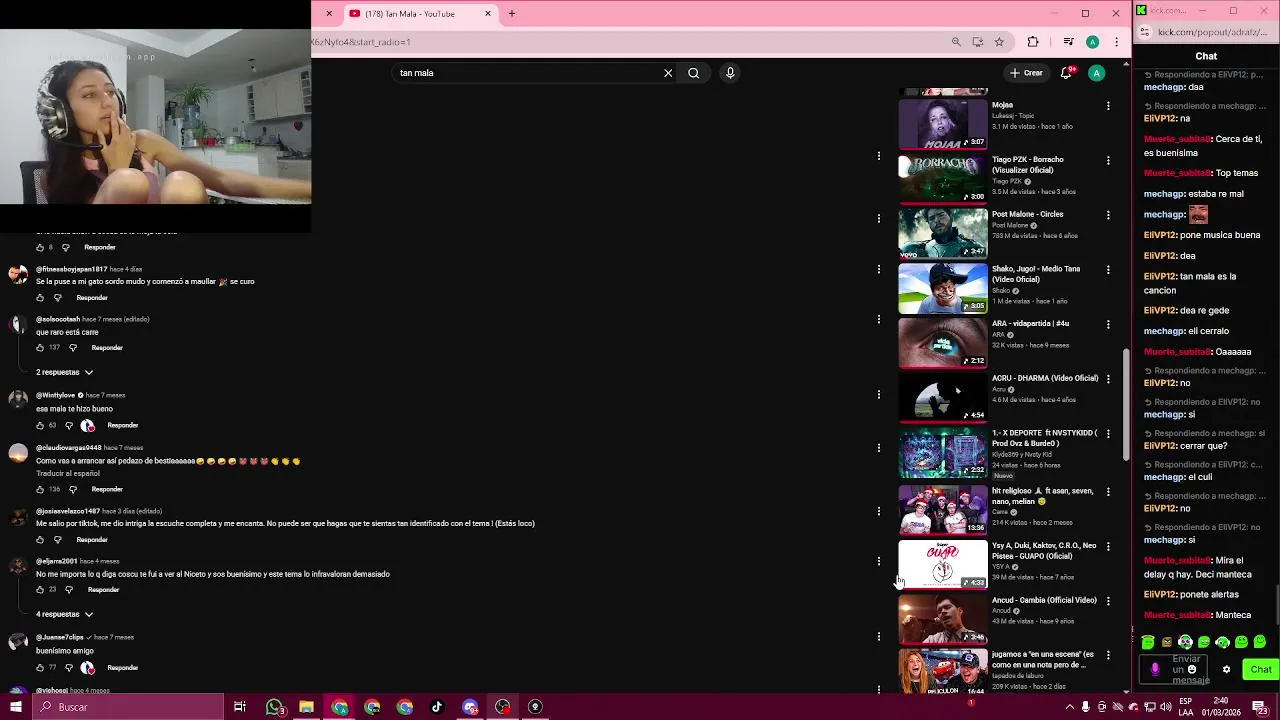Click the Windows taskbar Buscar search box

(128, 707)
